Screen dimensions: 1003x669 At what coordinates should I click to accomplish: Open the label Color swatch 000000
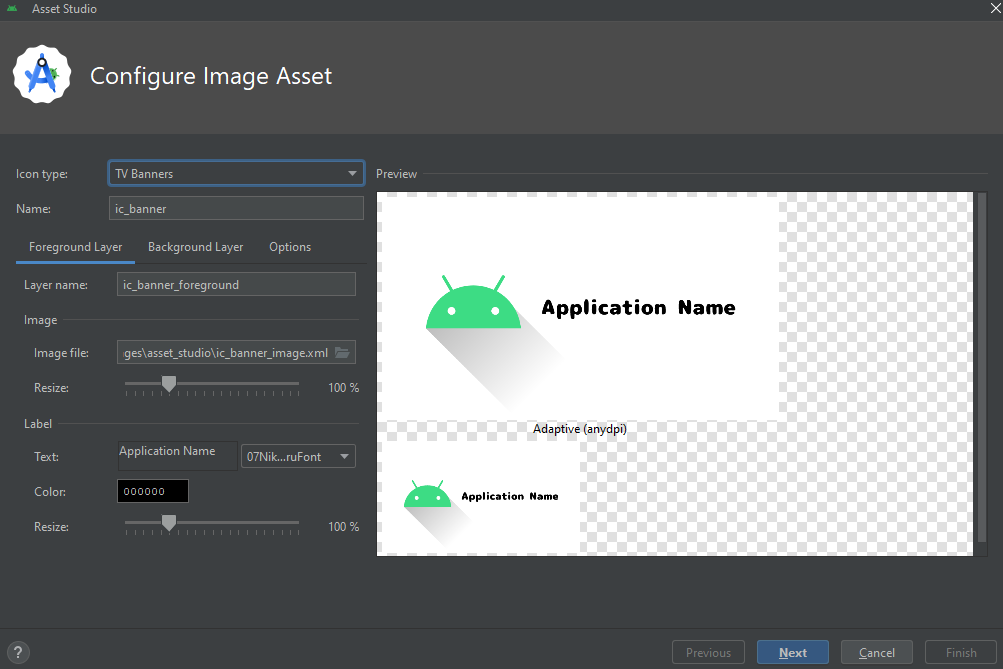[x=153, y=491]
